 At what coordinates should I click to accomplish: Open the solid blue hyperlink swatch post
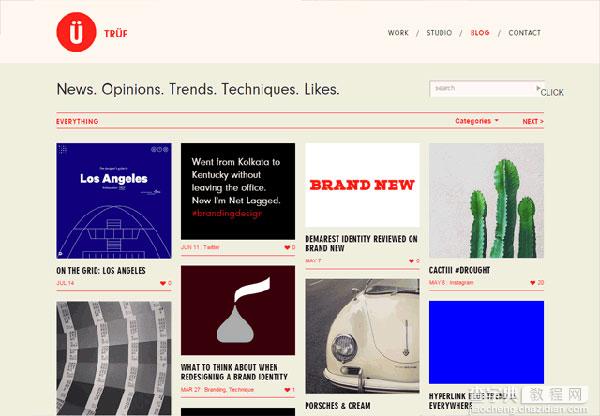[486, 342]
